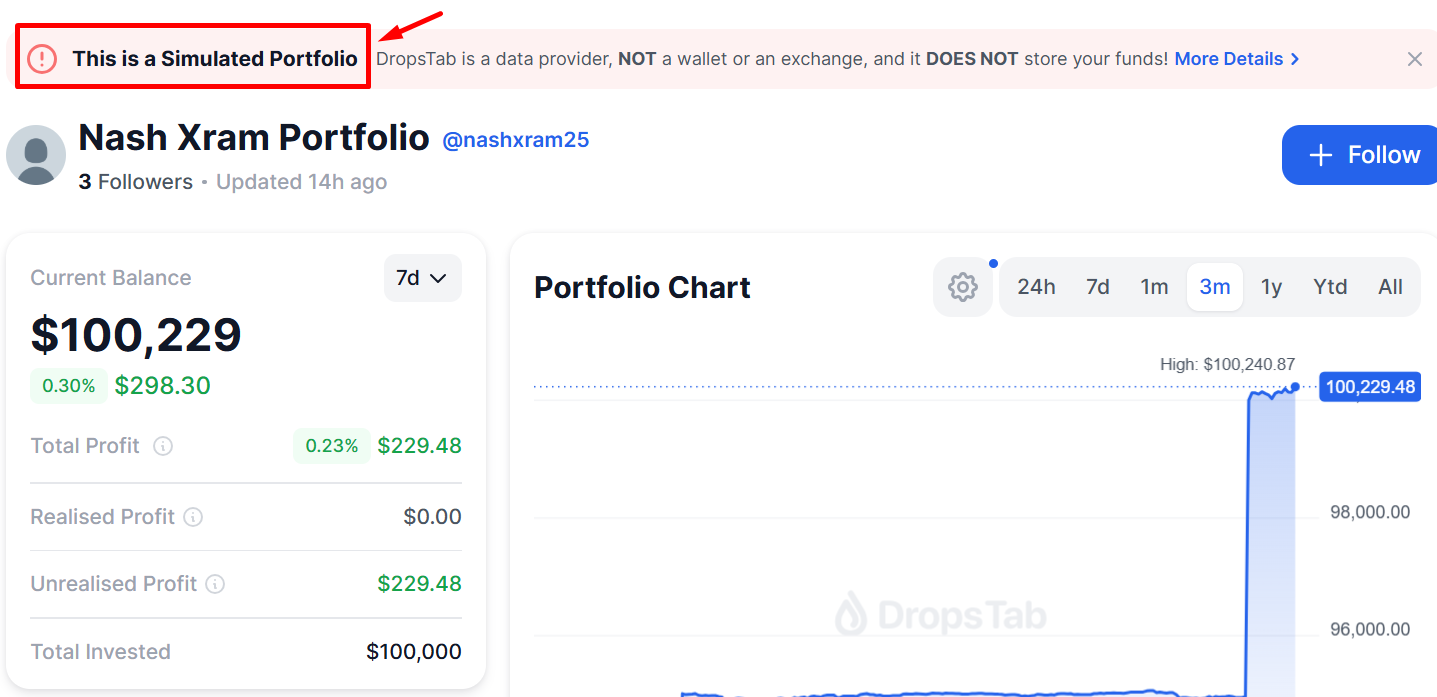1437x697 pixels.
Task: Select the 1y chart range
Action: (1271, 287)
